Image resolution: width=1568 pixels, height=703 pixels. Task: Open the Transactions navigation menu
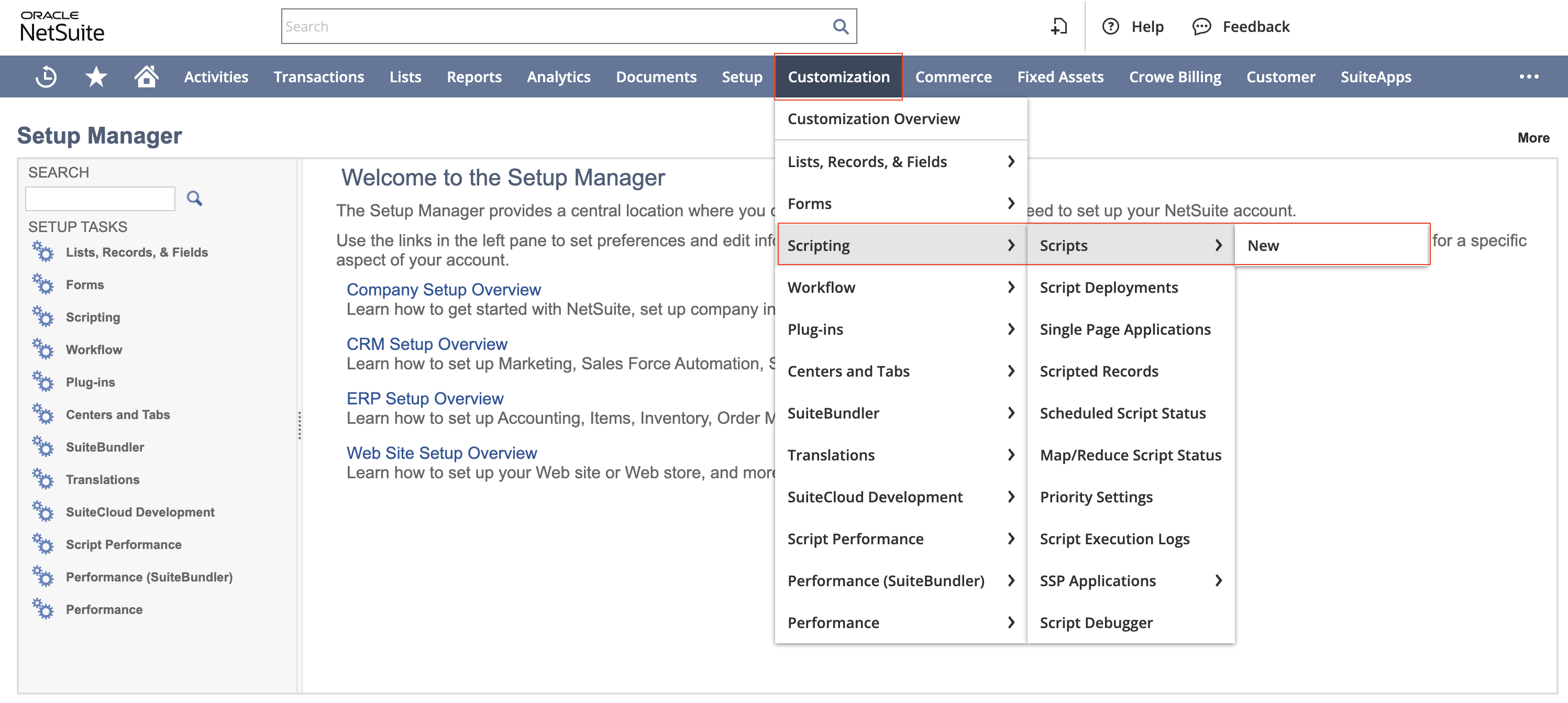coord(318,76)
